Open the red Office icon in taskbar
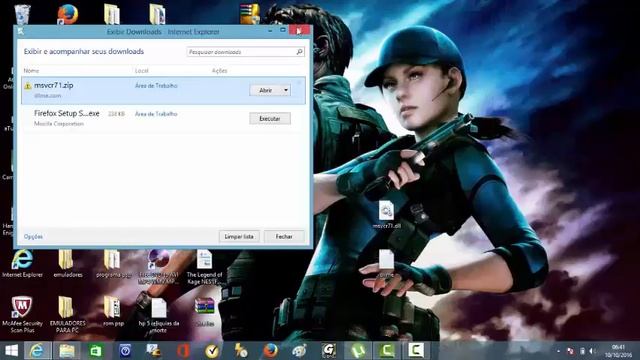The height and width of the screenshot is (360, 640). tap(183, 351)
